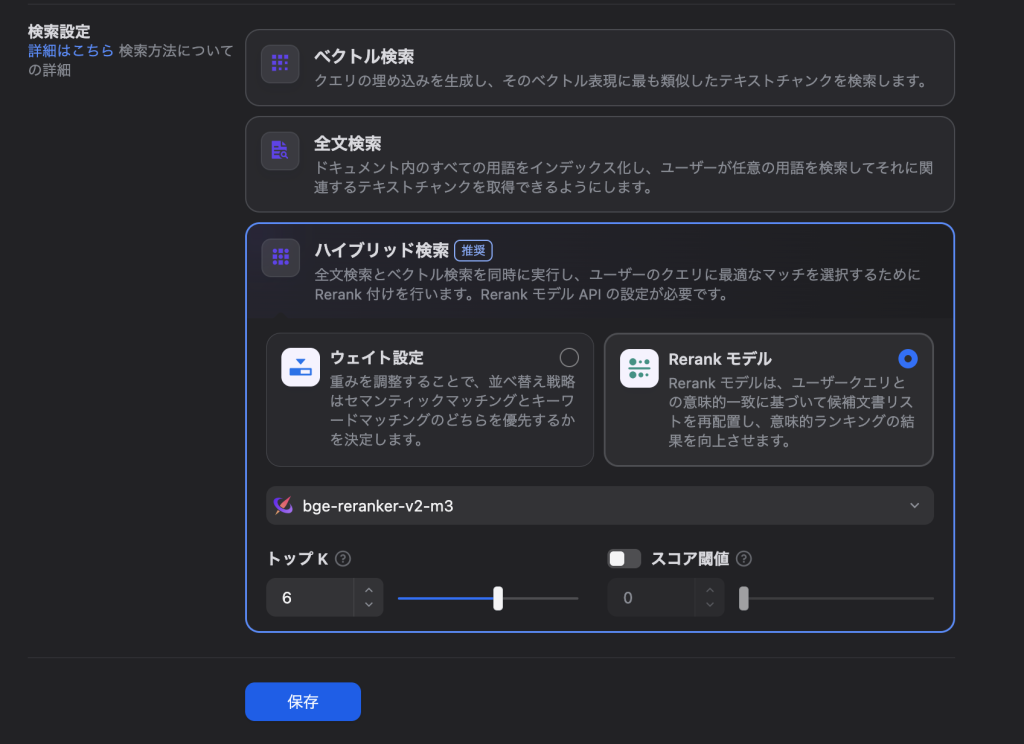This screenshot has height=744, width=1024.
Task: Open the 詳細はこちら link
Action: tap(71, 50)
